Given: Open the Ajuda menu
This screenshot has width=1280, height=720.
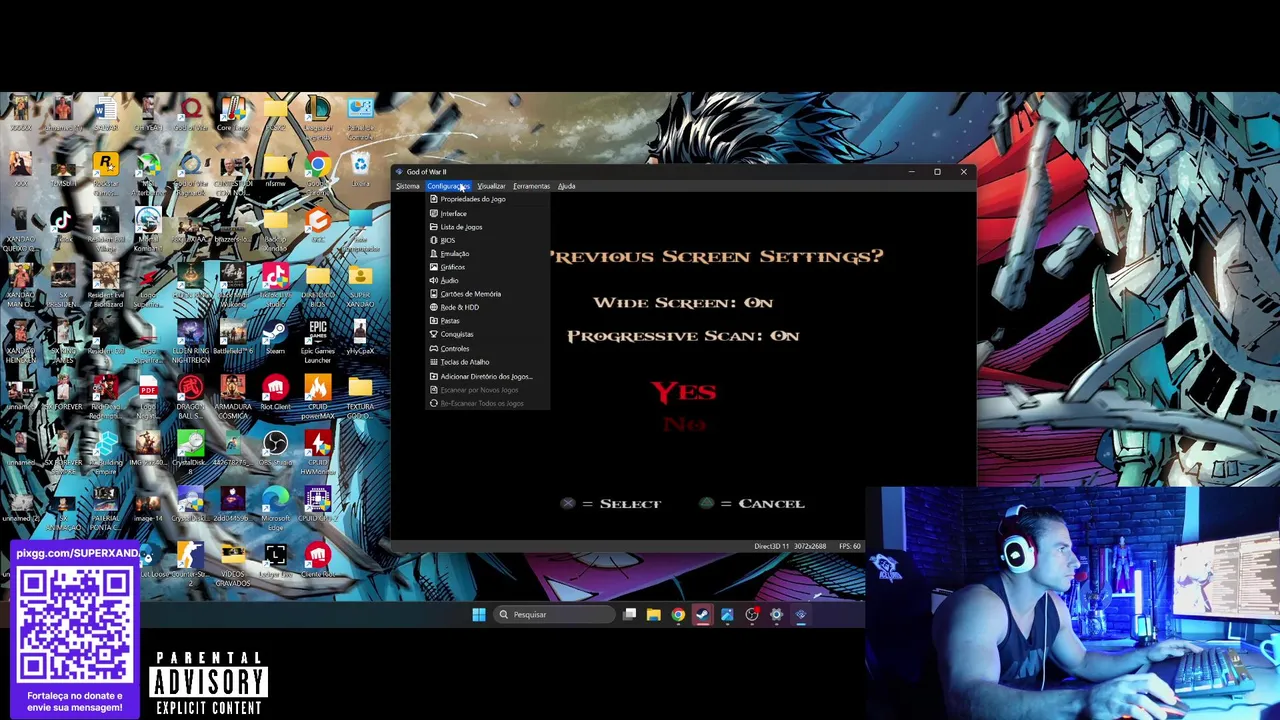Looking at the screenshot, I should (567, 186).
